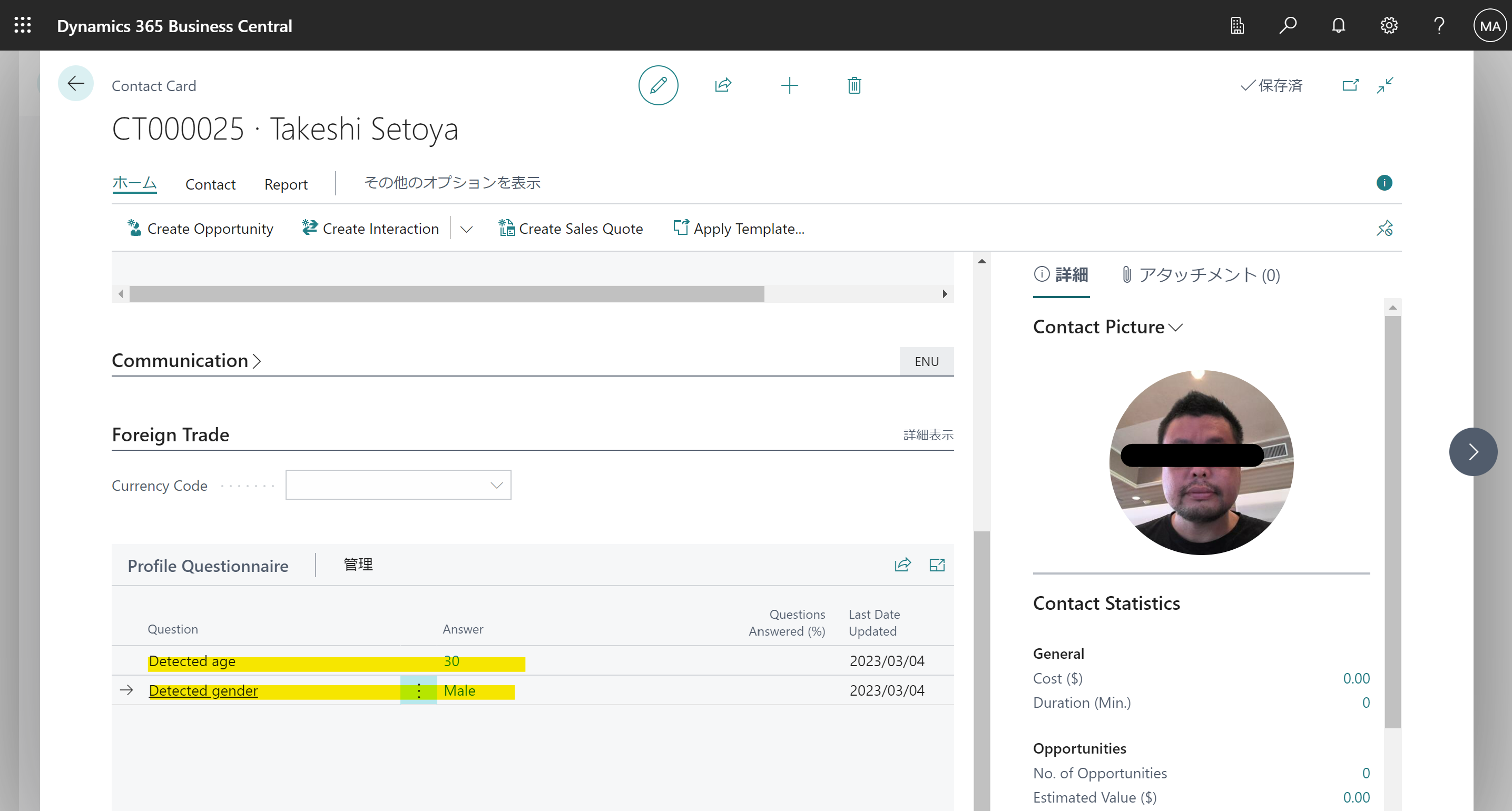1512x811 pixels.
Task: Sort by the Answer column header
Action: [x=463, y=629]
